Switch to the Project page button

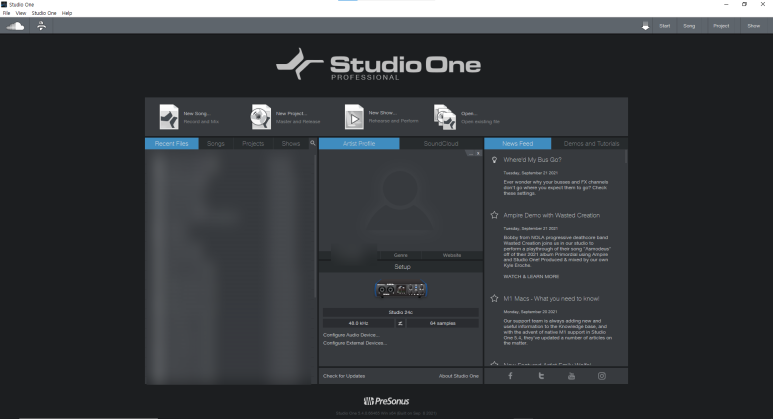721,26
